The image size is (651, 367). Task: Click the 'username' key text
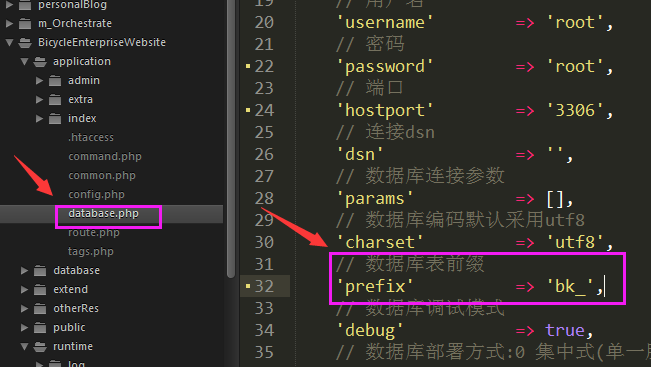click(x=384, y=22)
